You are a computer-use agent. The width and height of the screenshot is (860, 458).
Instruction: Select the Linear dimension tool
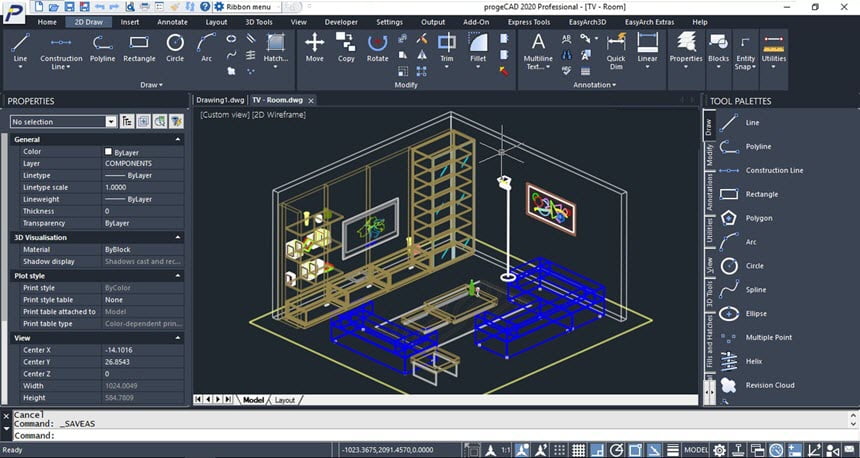click(647, 48)
